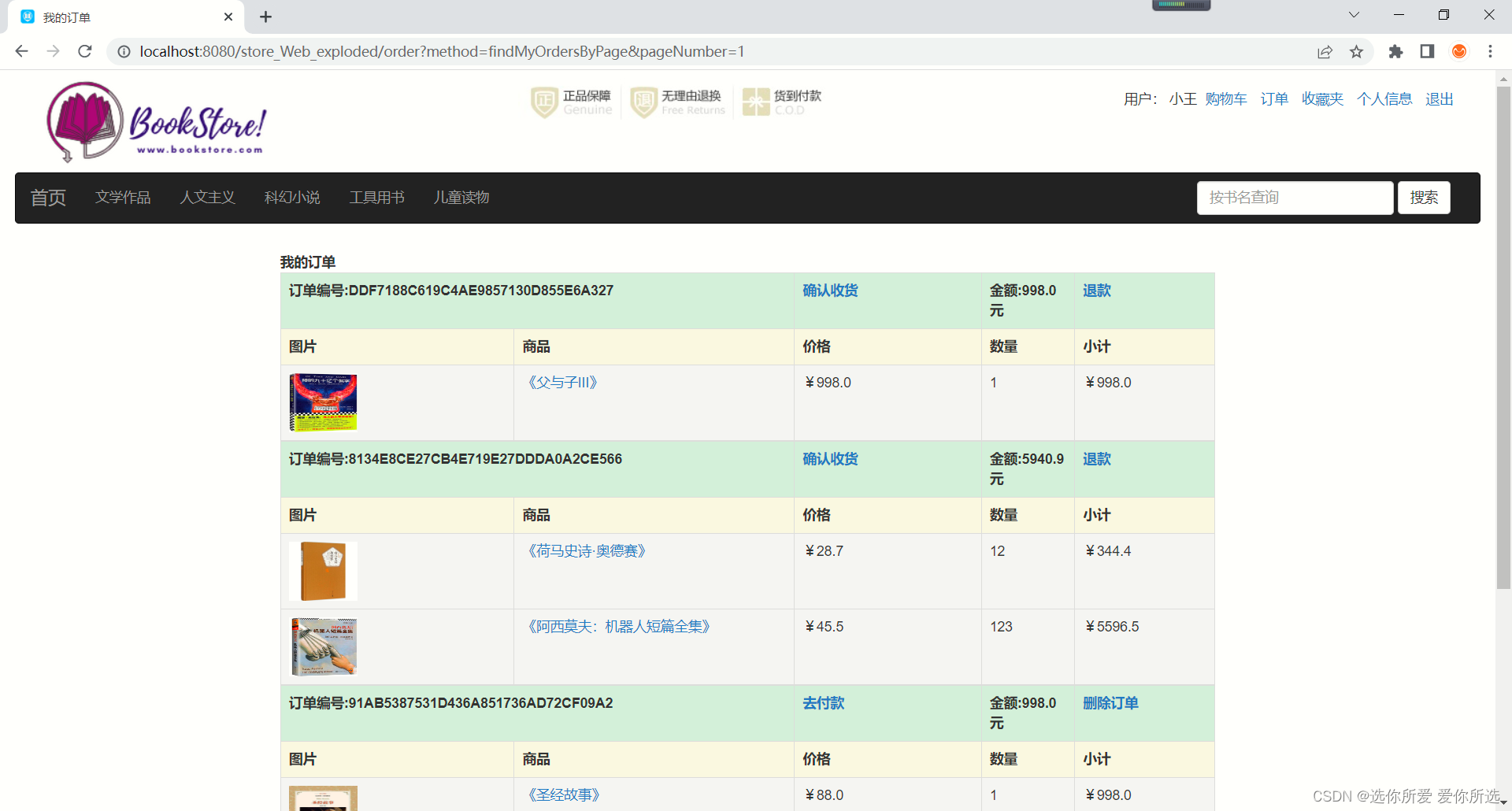Select the 科幻小说 category
Viewport: 1512px width, 811px height.
point(292,198)
